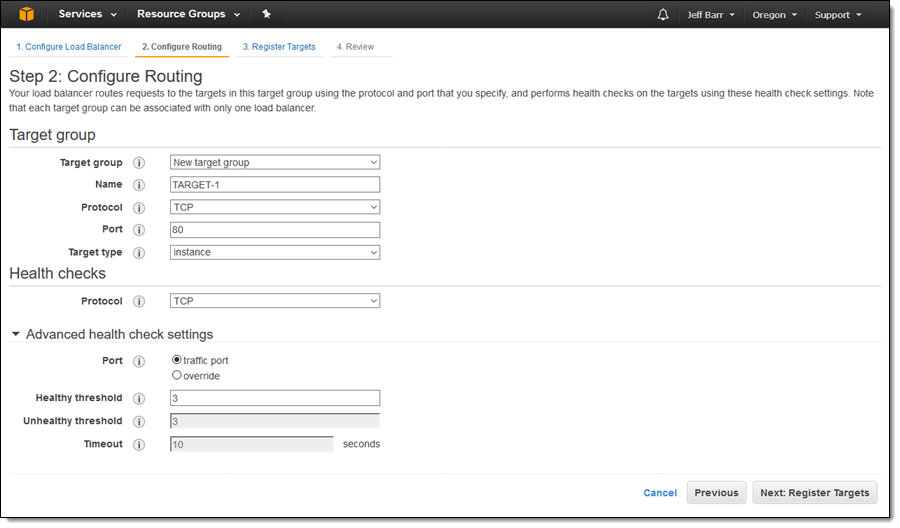
Task: Collapse Advanced health check settings
Action: click(16, 335)
